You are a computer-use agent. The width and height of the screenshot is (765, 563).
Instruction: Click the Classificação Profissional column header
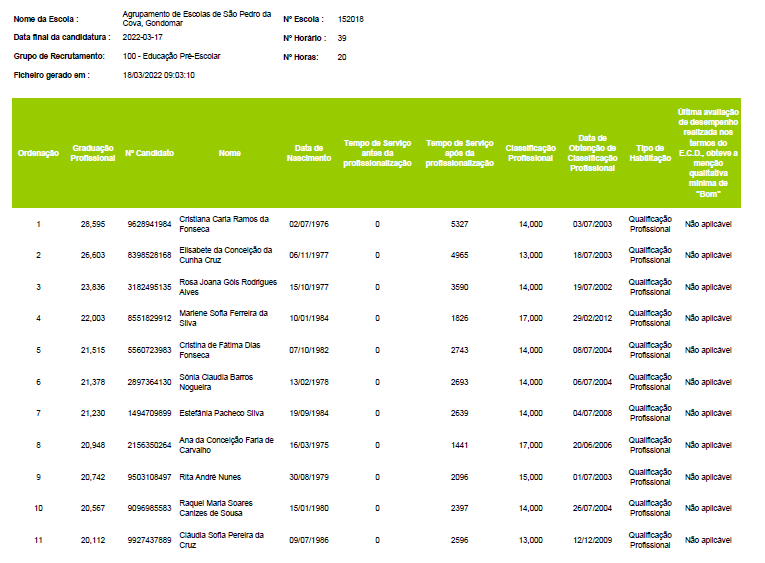(x=531, y=153)
